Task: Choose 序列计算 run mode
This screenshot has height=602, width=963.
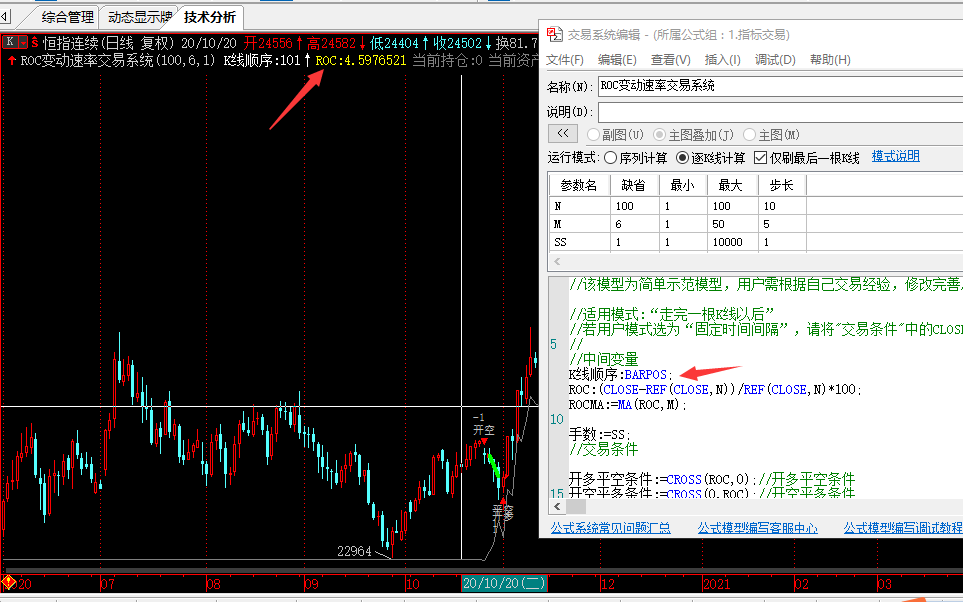Action: pos(610,158)
